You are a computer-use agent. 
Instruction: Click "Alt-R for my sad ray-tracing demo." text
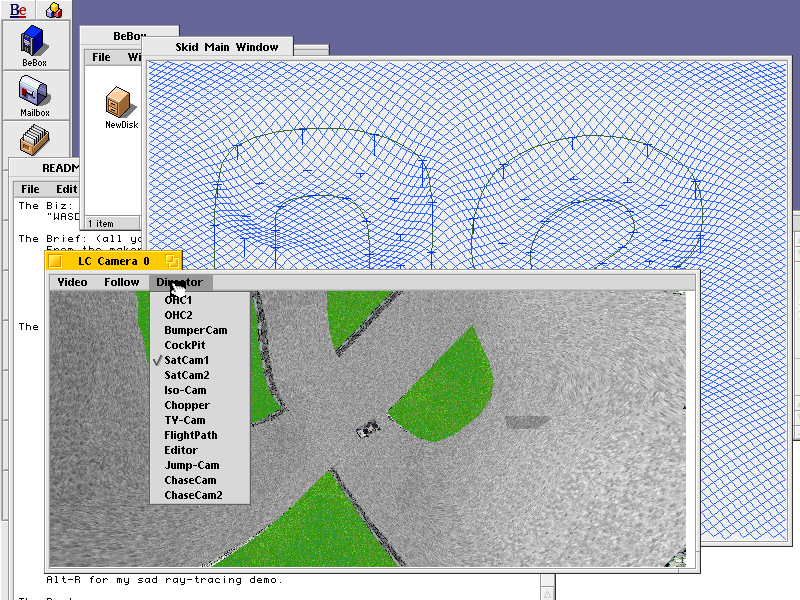pos(164,580)
